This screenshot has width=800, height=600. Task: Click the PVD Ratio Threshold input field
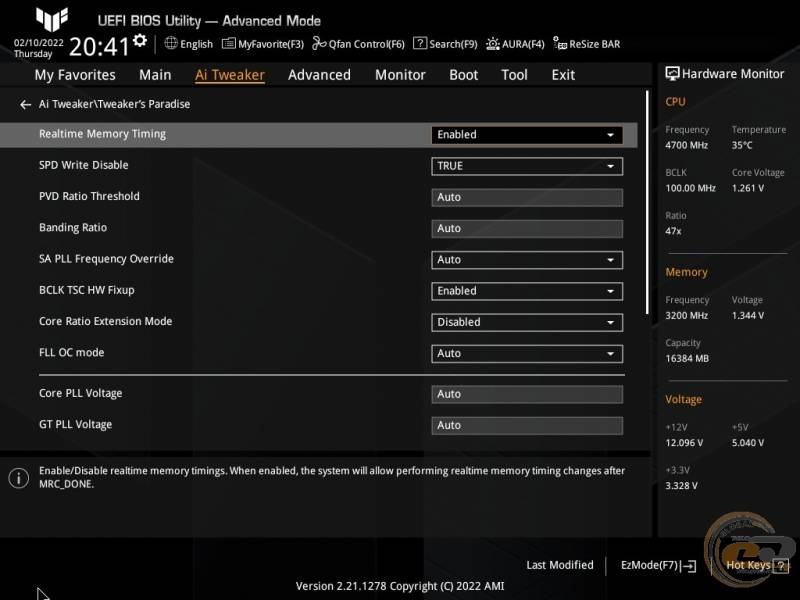[x=527, y=197]
